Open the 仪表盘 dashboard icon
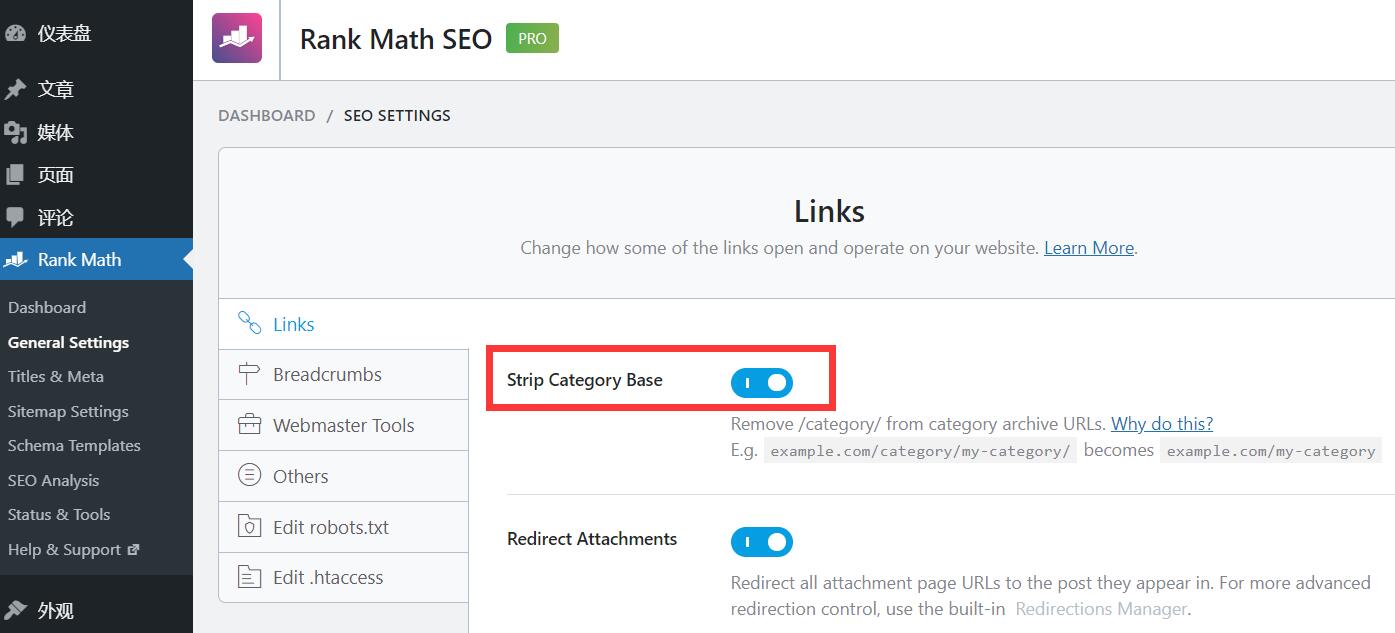 tap(15, 33)
